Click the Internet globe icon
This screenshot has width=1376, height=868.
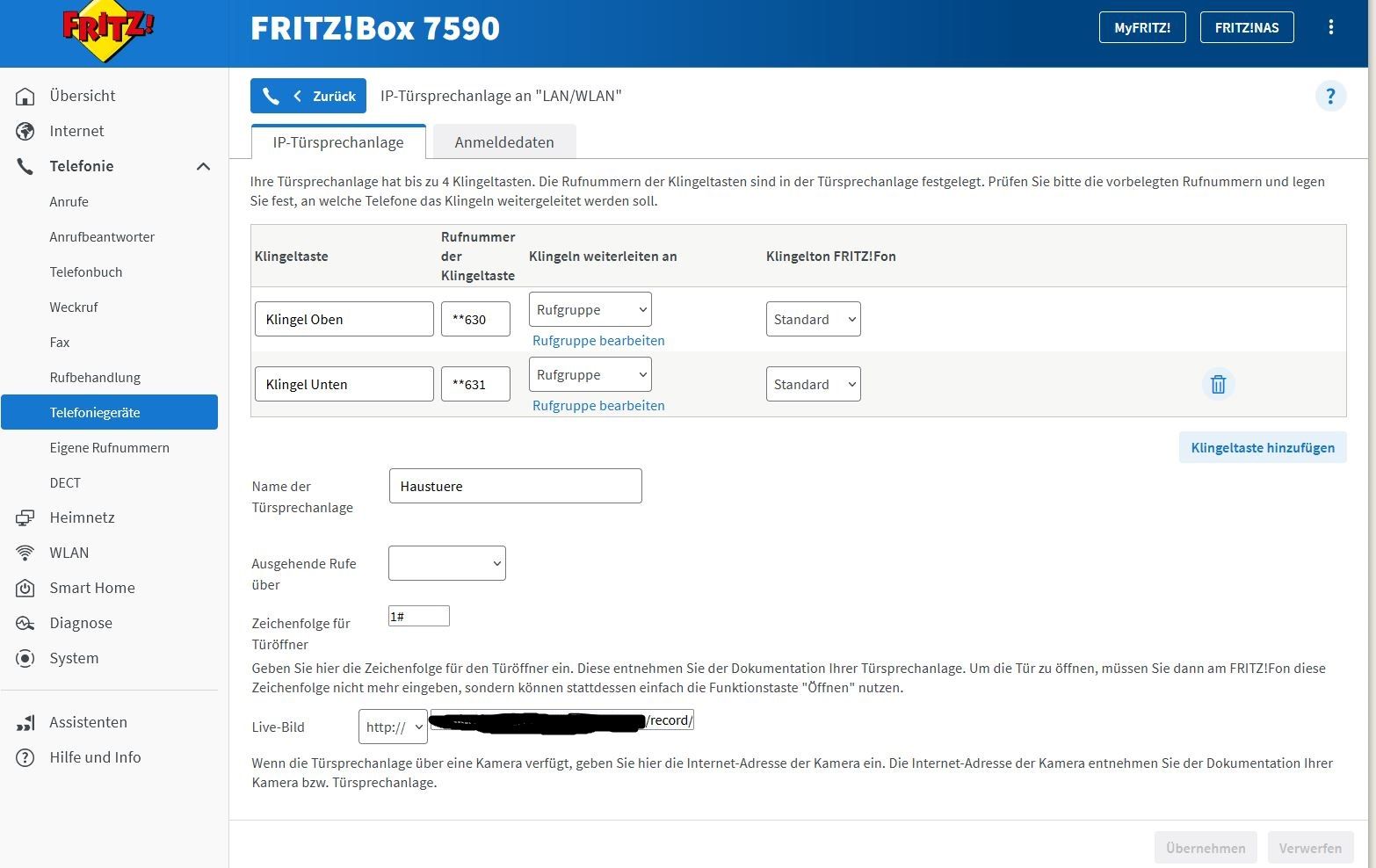pos(25,131)
